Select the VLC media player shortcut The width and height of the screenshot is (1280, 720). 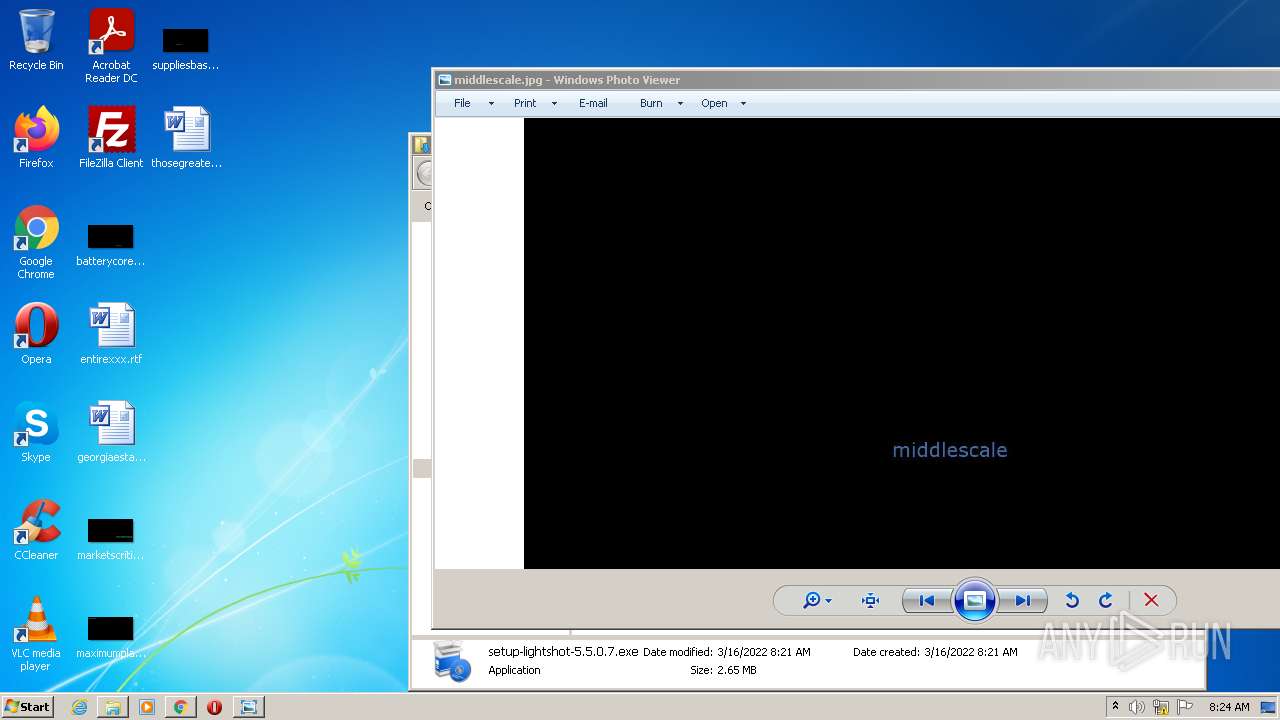tap(36, 634)
